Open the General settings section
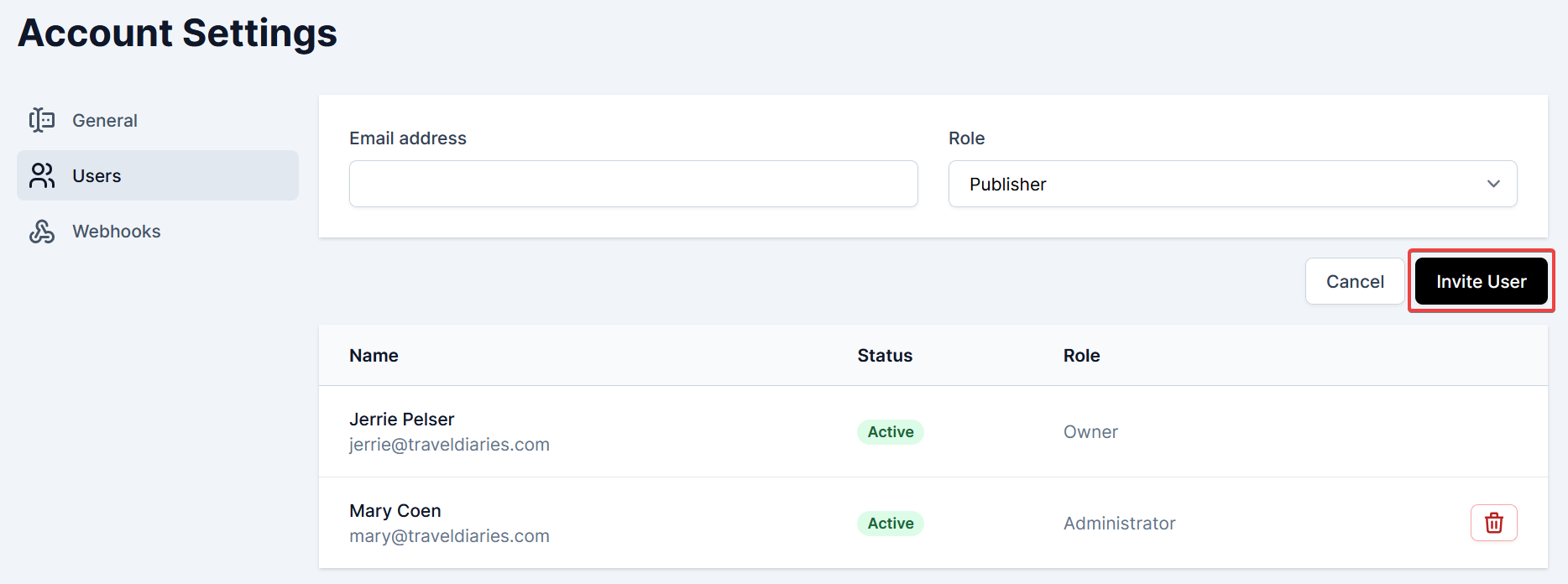Viewport: 1568px width, 584px height. tap(105, 121)
